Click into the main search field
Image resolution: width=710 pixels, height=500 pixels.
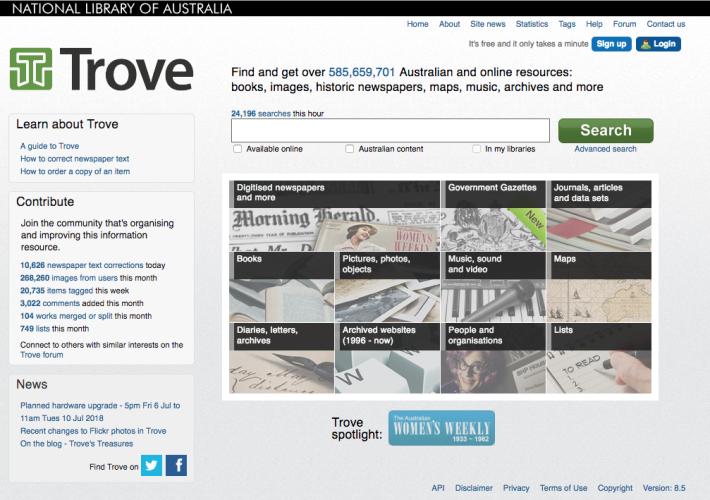click(x=390, y=130)
